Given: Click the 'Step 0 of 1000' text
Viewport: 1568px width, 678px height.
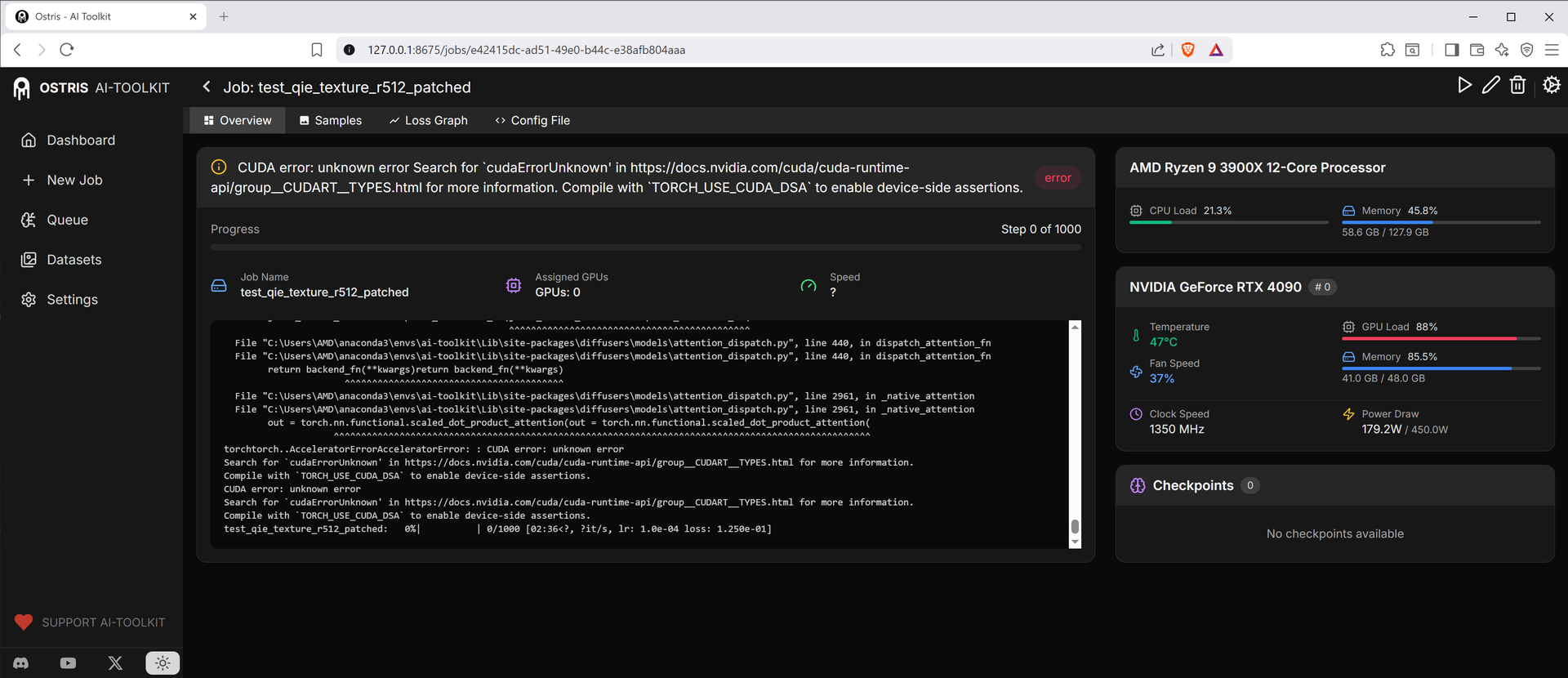Looking at the screenshot, I should pos(1041,230).
